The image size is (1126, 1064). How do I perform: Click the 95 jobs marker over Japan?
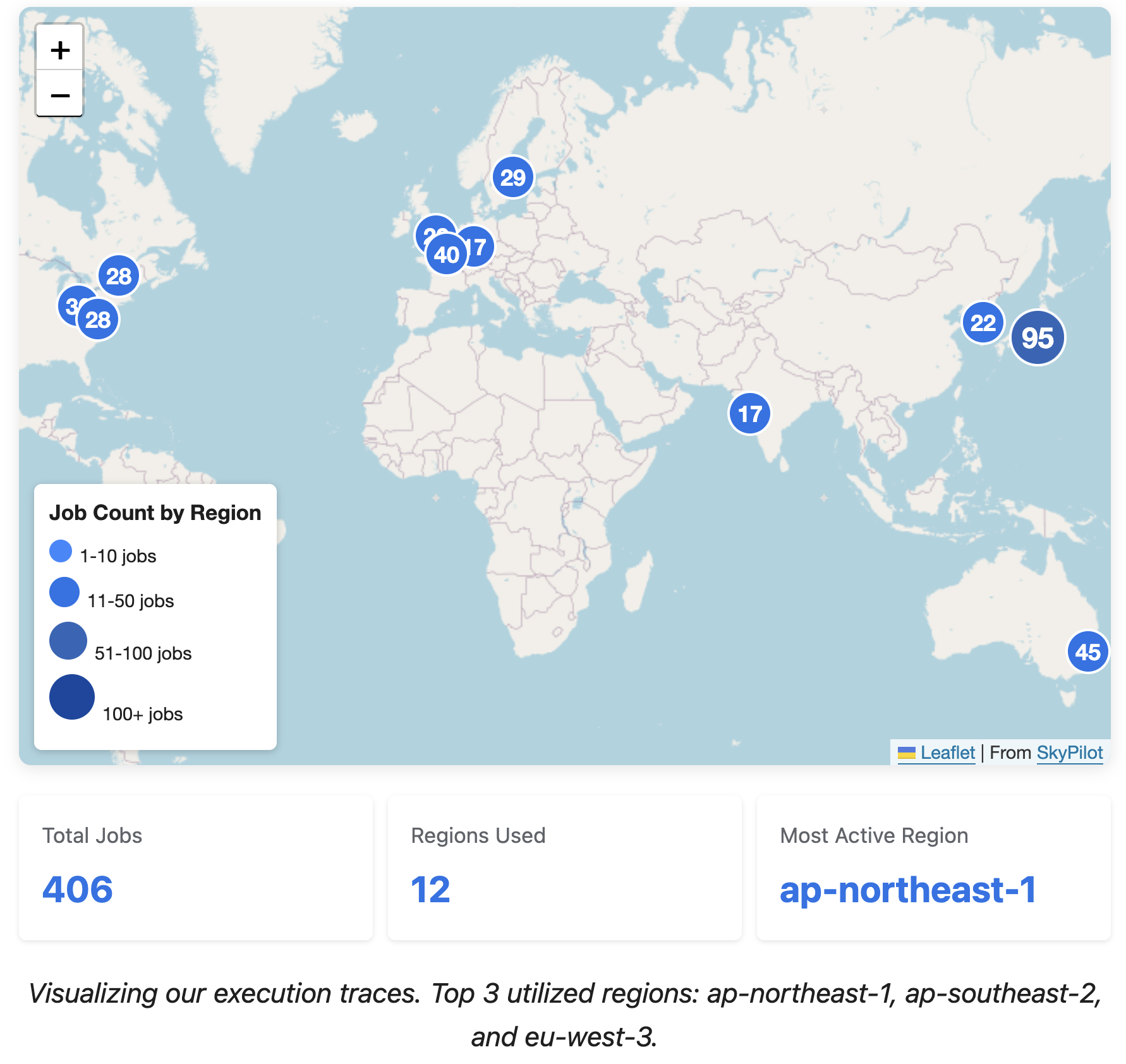tap(1037, 337)
